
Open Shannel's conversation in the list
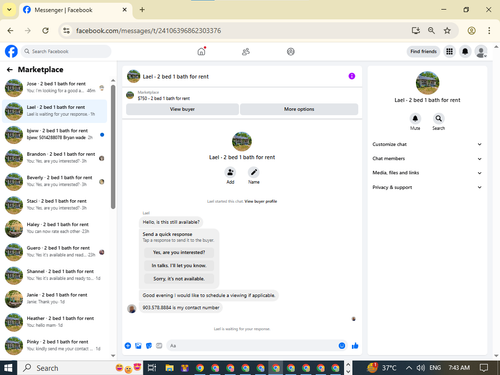[55, 275]
